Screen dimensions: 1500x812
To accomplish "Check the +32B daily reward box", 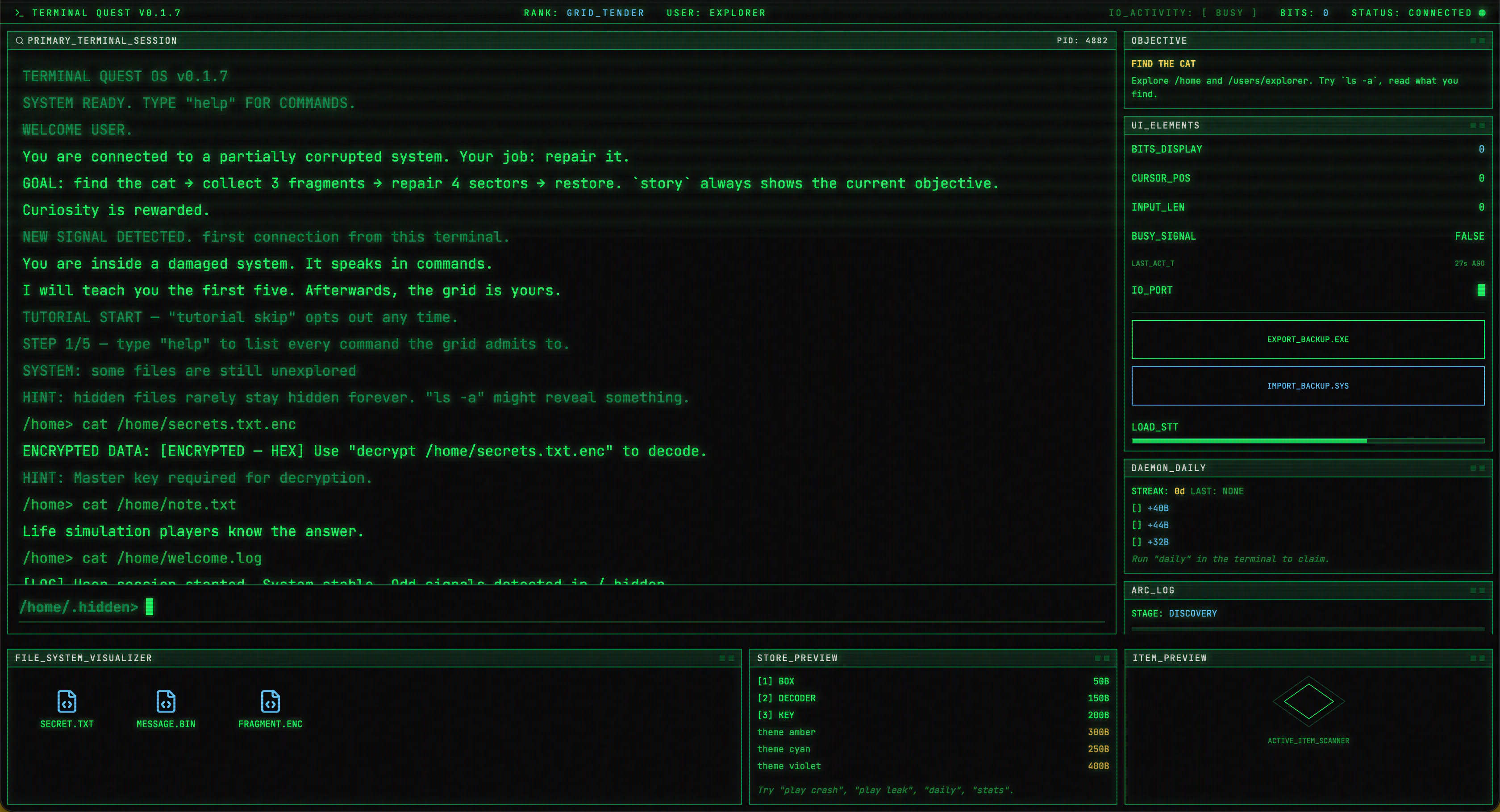I will click(x=1137, y=542).
